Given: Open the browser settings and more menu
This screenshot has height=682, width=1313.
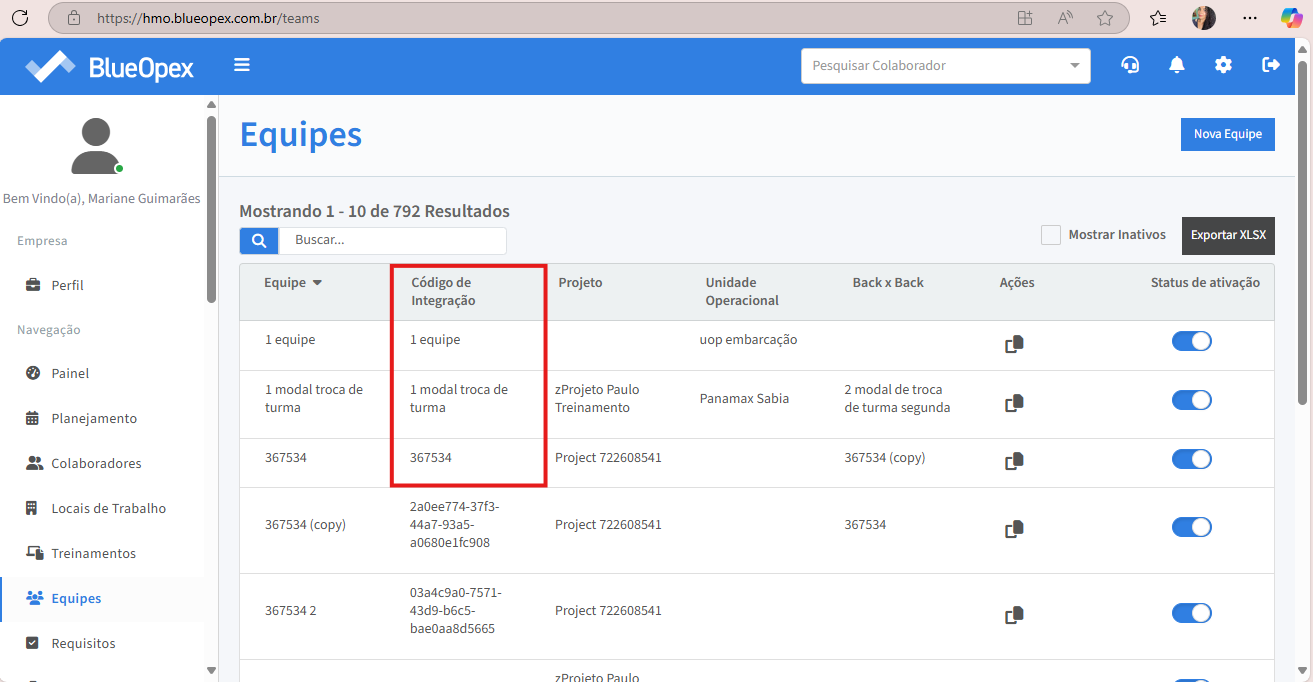Looking at the screenshot, I should [1250, 18].
